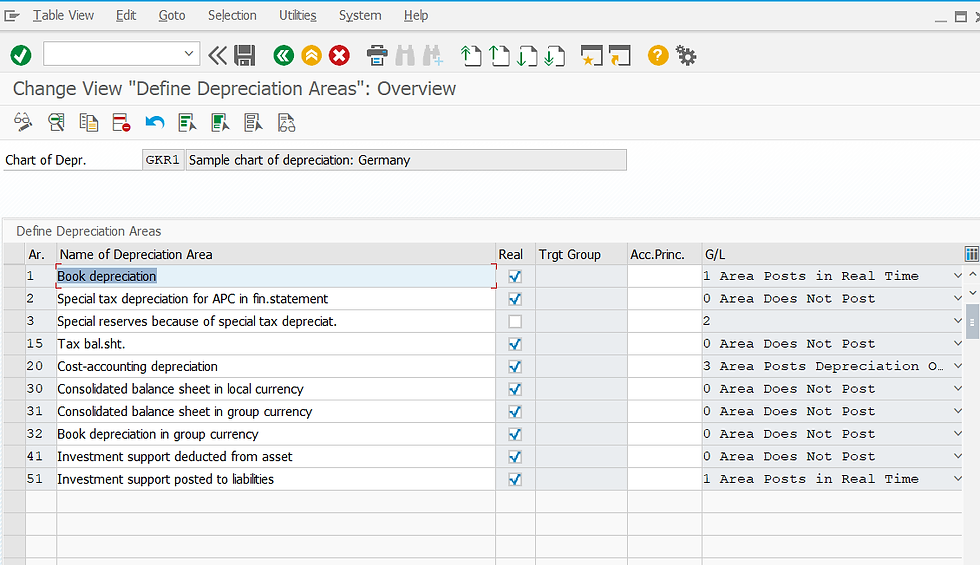Click the Find binoculars icon
The height and width of the screenshot is (565, 980).
(x=405, y=56)
